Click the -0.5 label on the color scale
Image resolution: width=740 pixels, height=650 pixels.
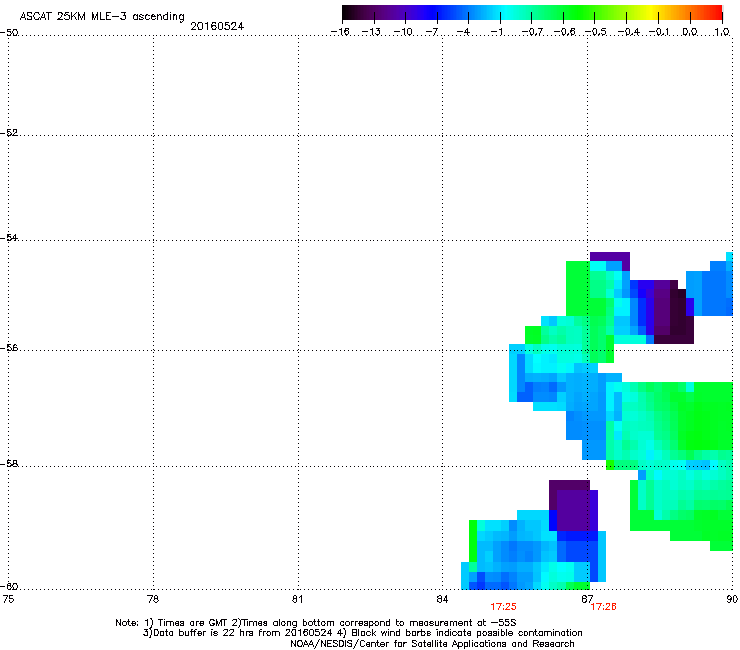596,32
